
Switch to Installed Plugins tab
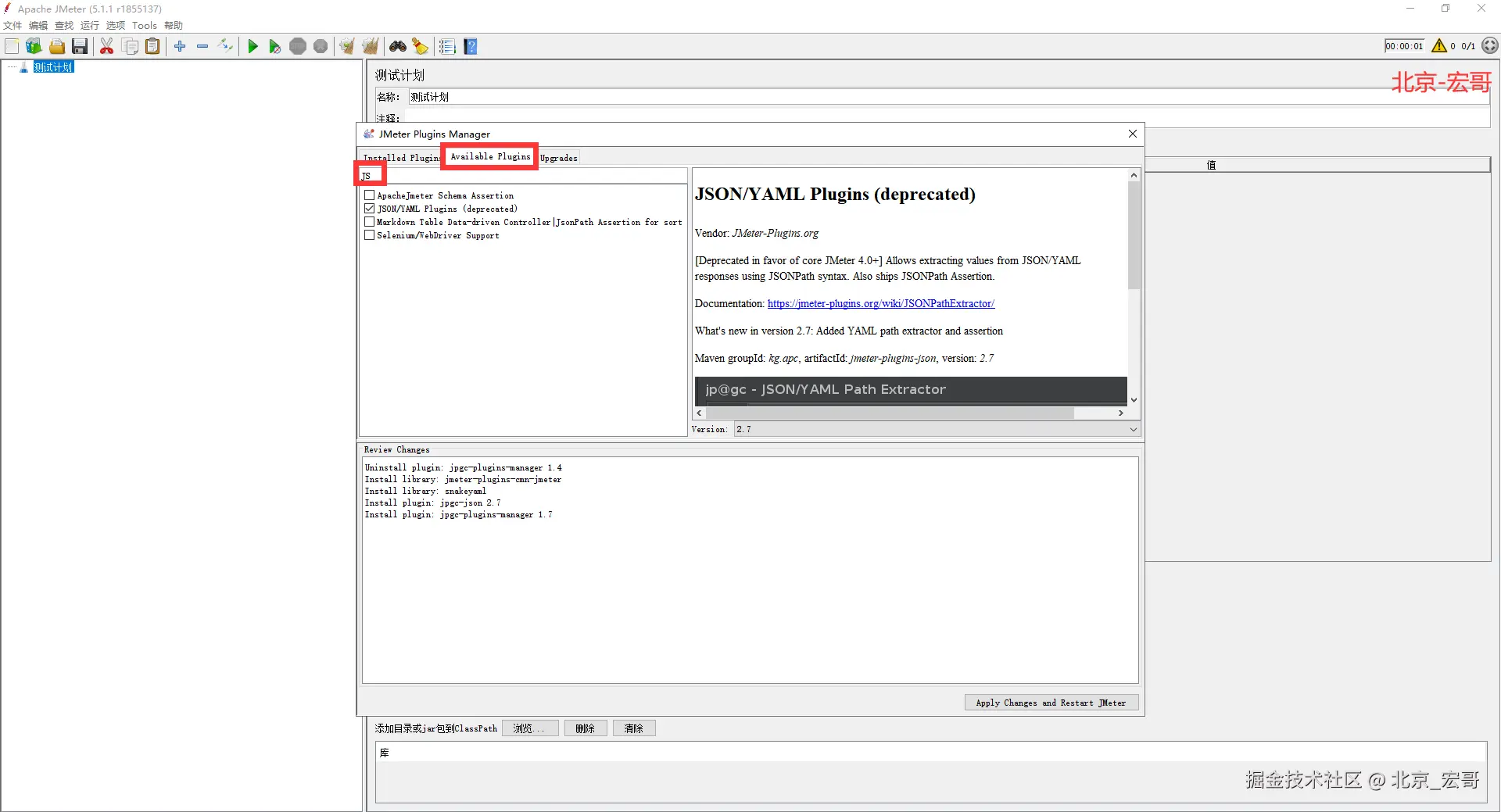(401, 158)
